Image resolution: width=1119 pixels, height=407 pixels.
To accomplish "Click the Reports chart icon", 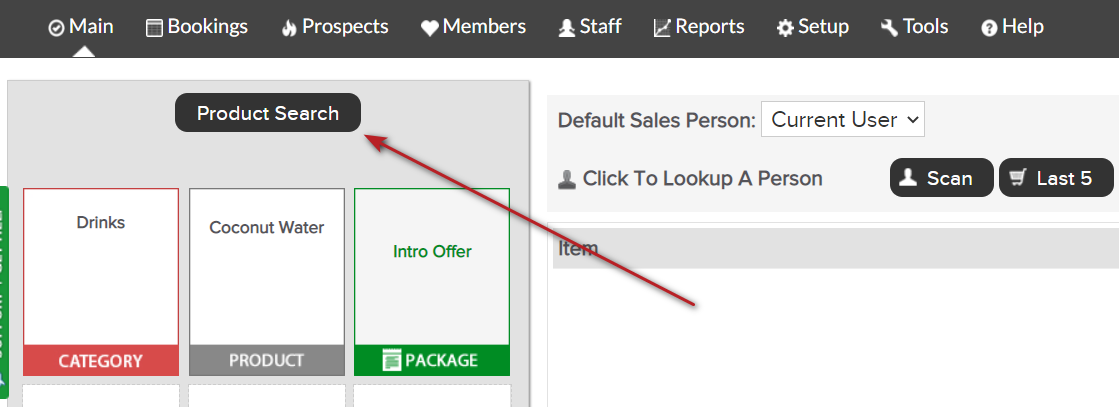I will [662, 29].
